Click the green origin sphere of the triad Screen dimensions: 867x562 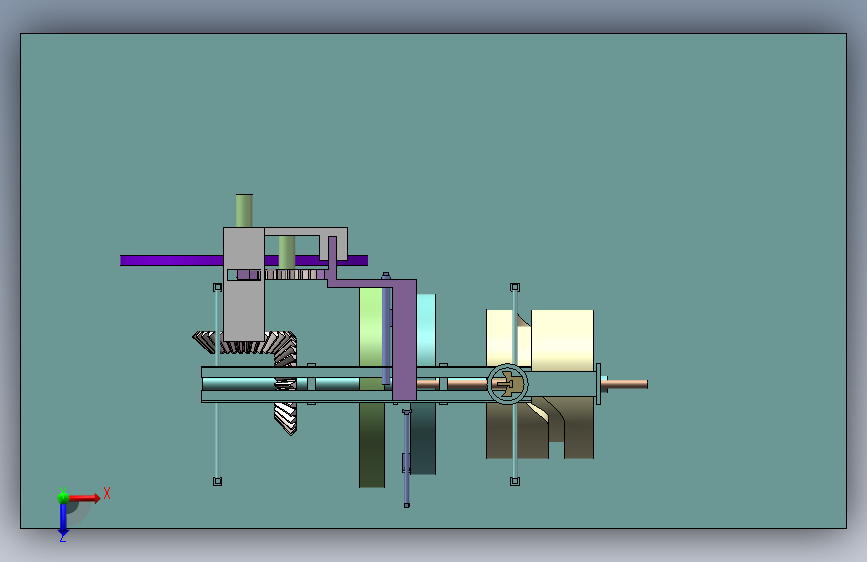pos(63,498)
